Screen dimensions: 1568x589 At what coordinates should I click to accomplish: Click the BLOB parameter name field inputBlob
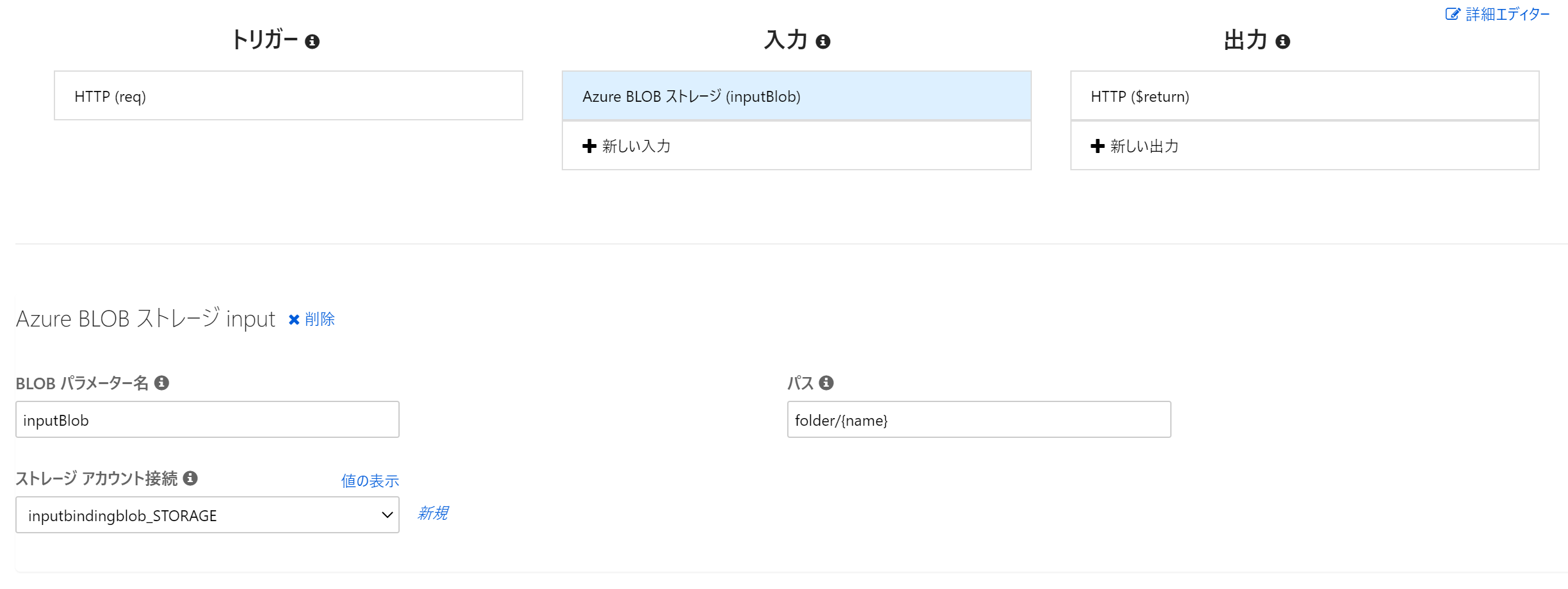(x=207, y=420)
